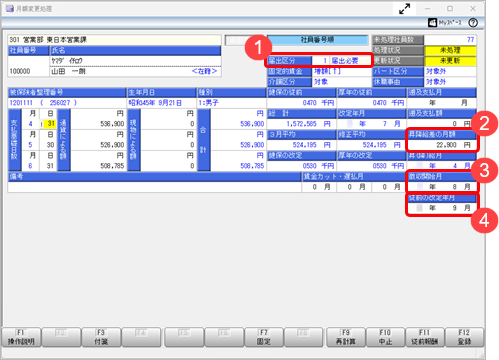499x360 pixels.
Task: Click June 通貨による額 field 508,785
Action: click(x=98, y=166)
